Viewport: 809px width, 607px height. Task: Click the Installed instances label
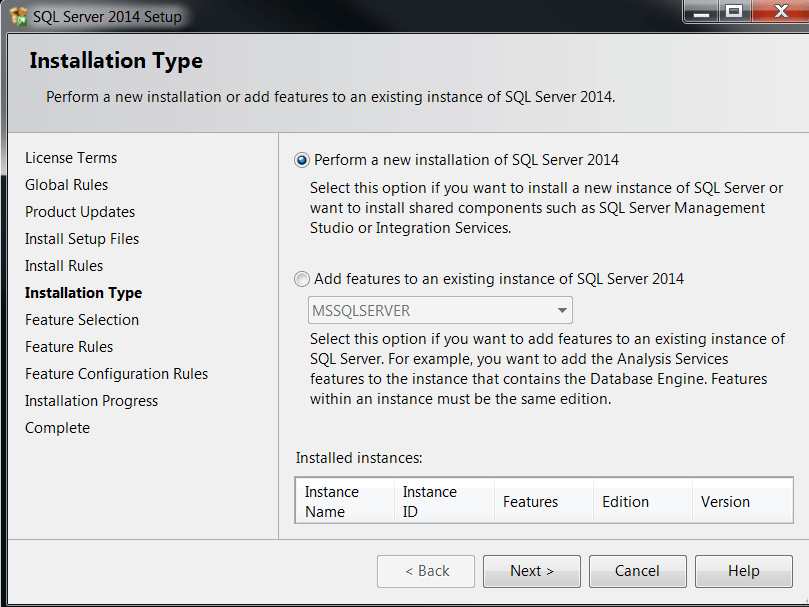tap(359, 458)
